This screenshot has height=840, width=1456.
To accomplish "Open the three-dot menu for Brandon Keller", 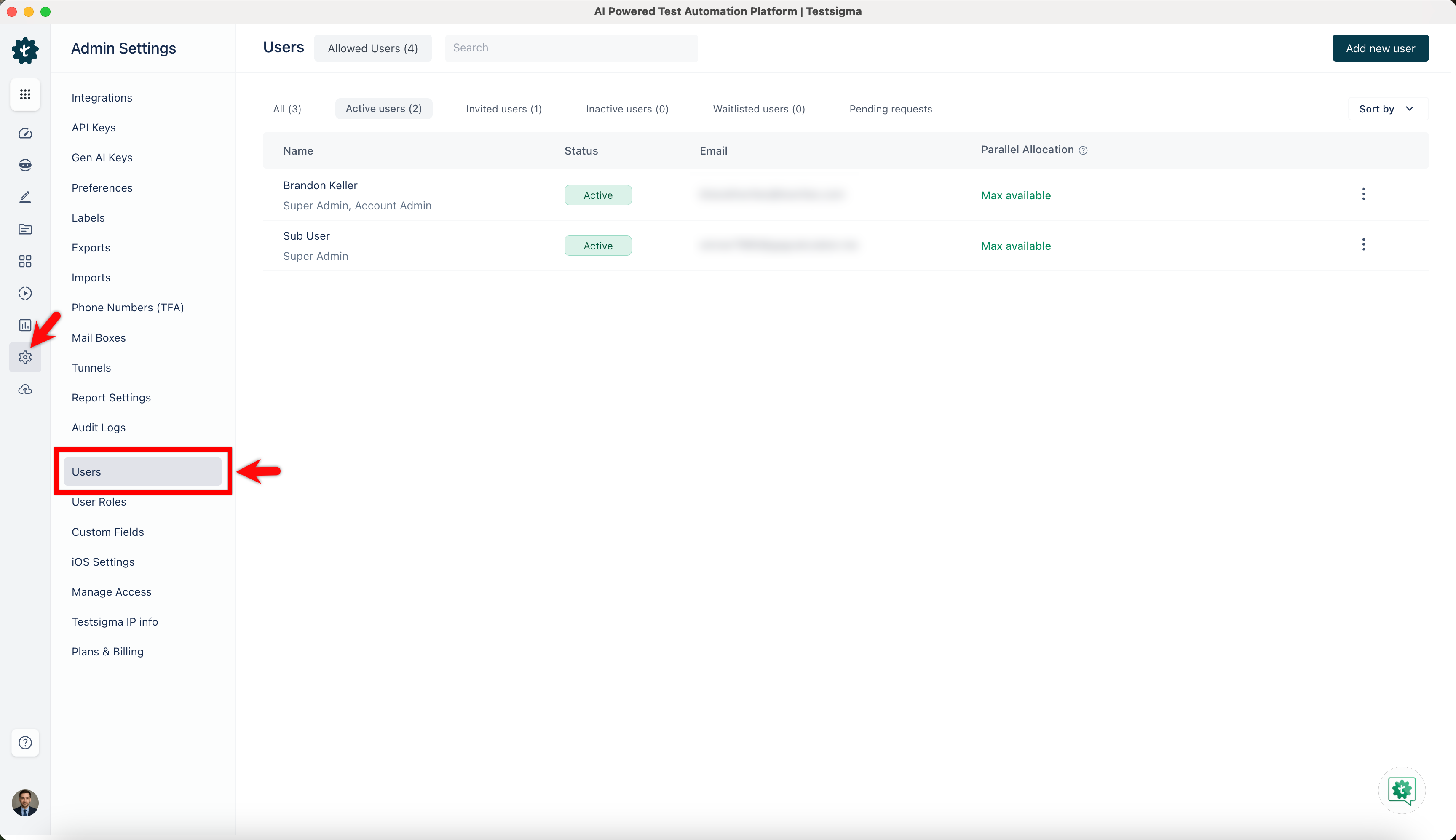I will (x=1364, y=194).
